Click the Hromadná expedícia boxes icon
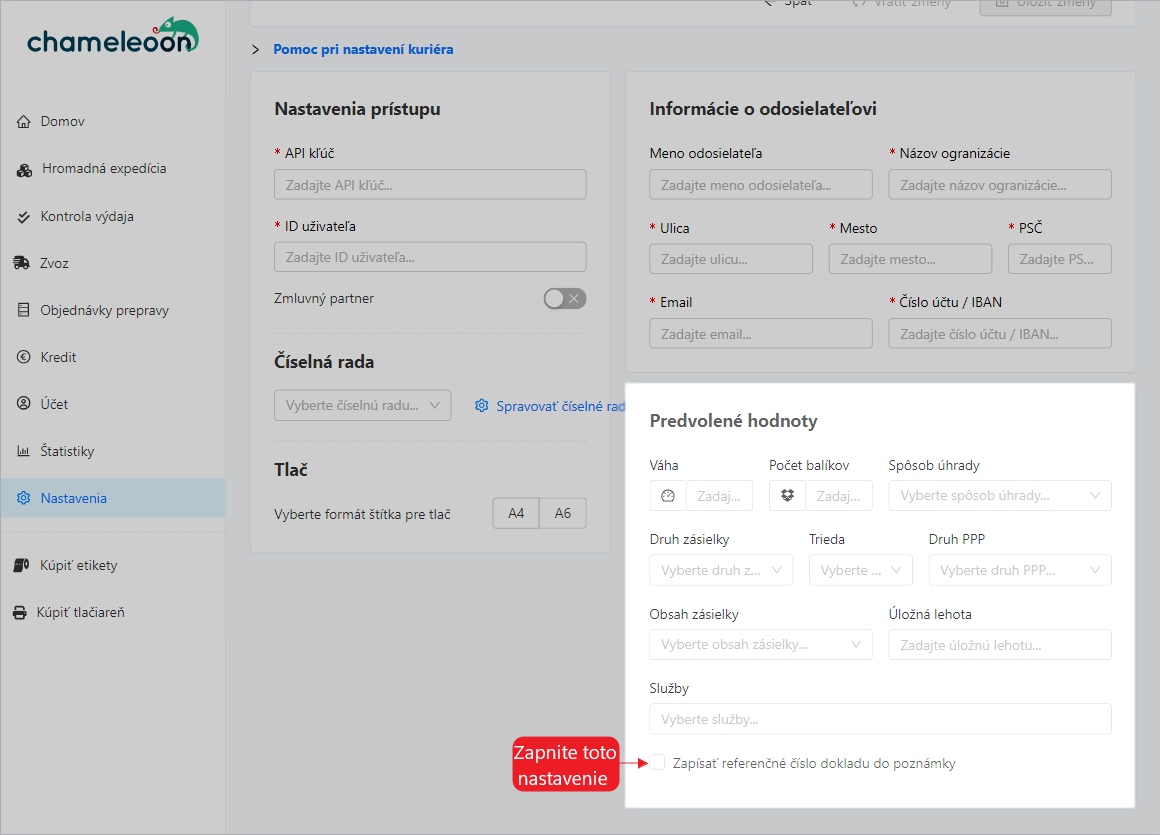Image resolution: width=1160 pixels, height=835 pixels. 25,169
